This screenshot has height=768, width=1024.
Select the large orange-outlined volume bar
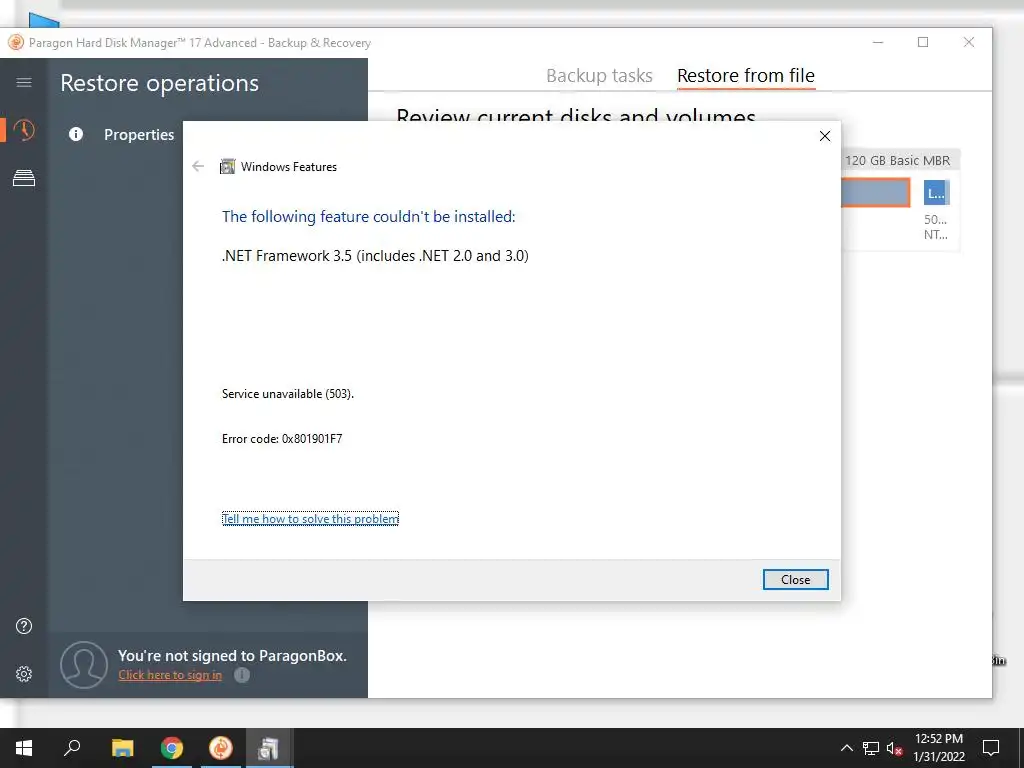pos(875,193)
